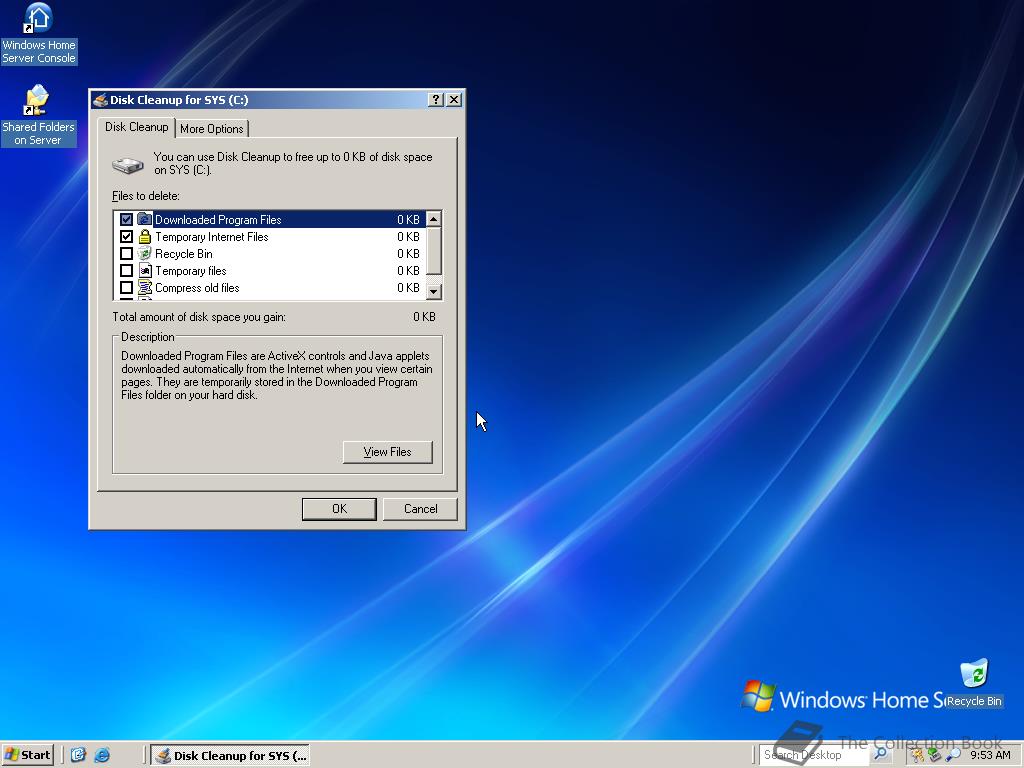
Task: Click the Downloaded Program Files folder icon
Action: click(145, 219)
